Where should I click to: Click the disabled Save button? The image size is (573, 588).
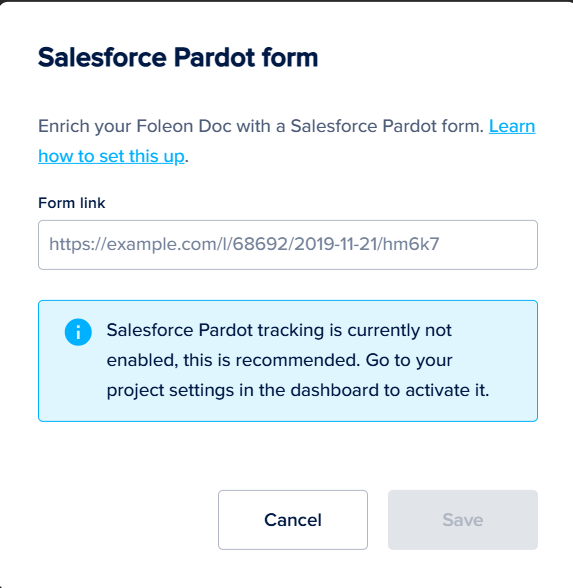pos(463,520)
